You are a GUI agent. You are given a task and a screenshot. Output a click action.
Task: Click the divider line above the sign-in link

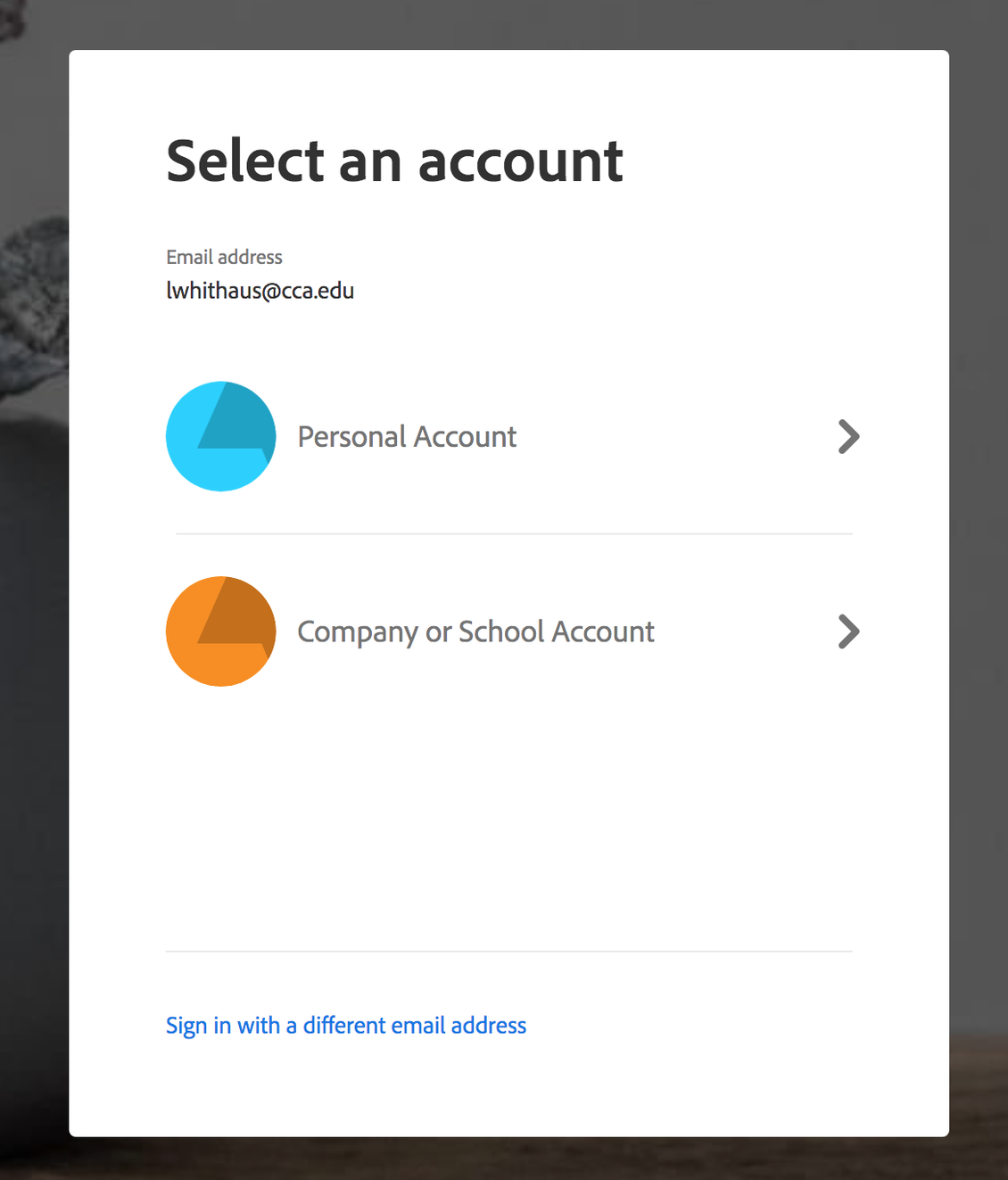point(509,952)
